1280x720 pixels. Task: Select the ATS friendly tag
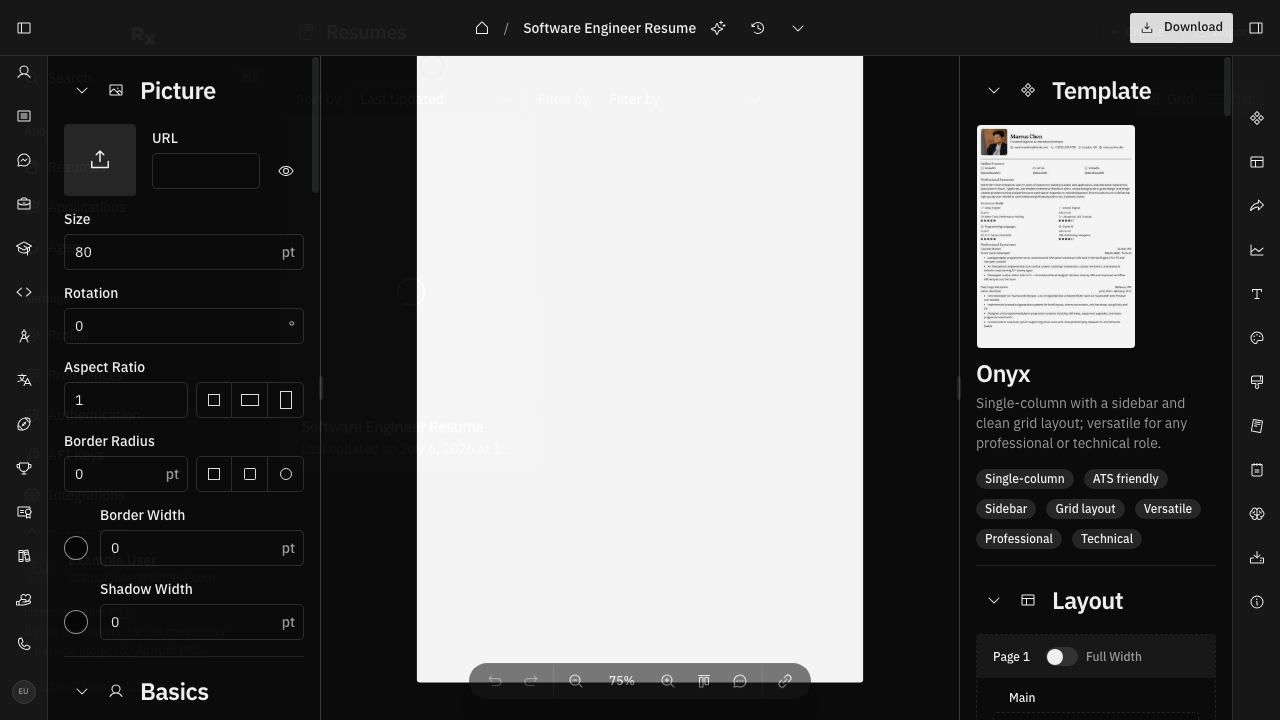(x=1125, y=479)
